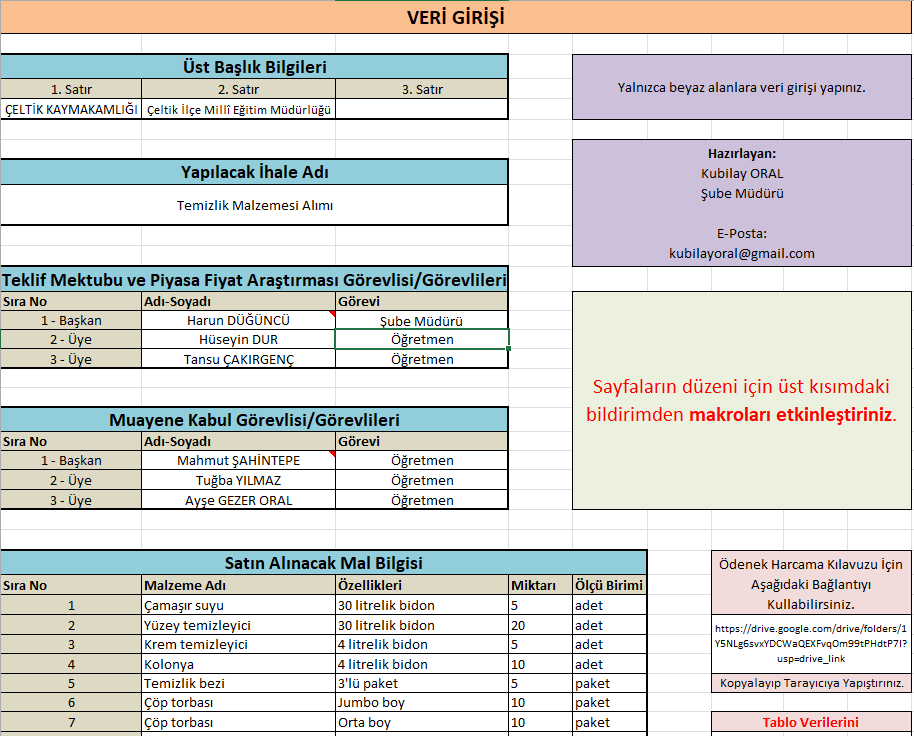Screen dimensions: 914x736
Task: Click the kubilayoral@gmail.com email text
Action: pos(741,253)
